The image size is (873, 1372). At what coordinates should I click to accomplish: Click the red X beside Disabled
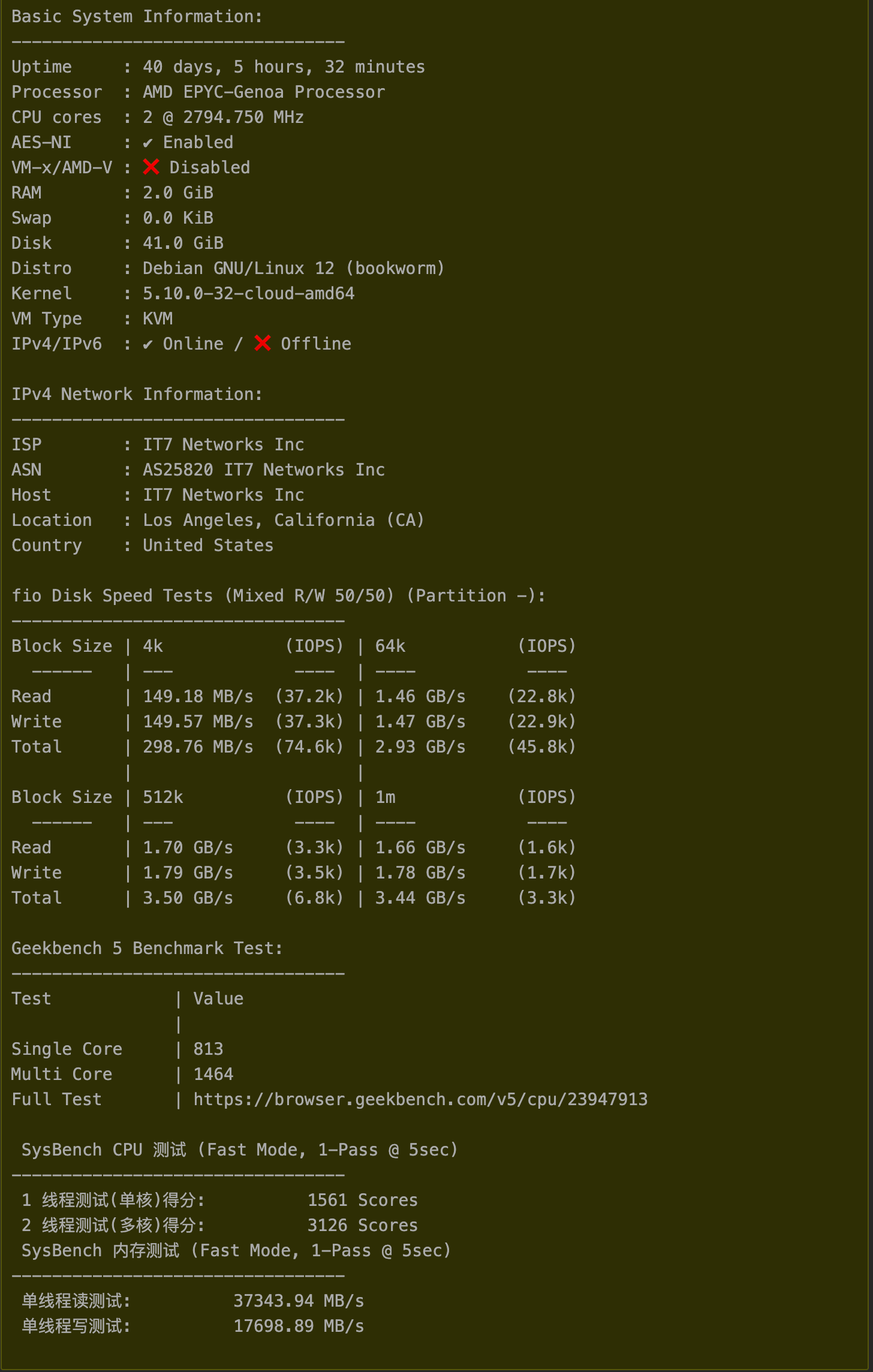pyautogui.click(x=151, y=167)
